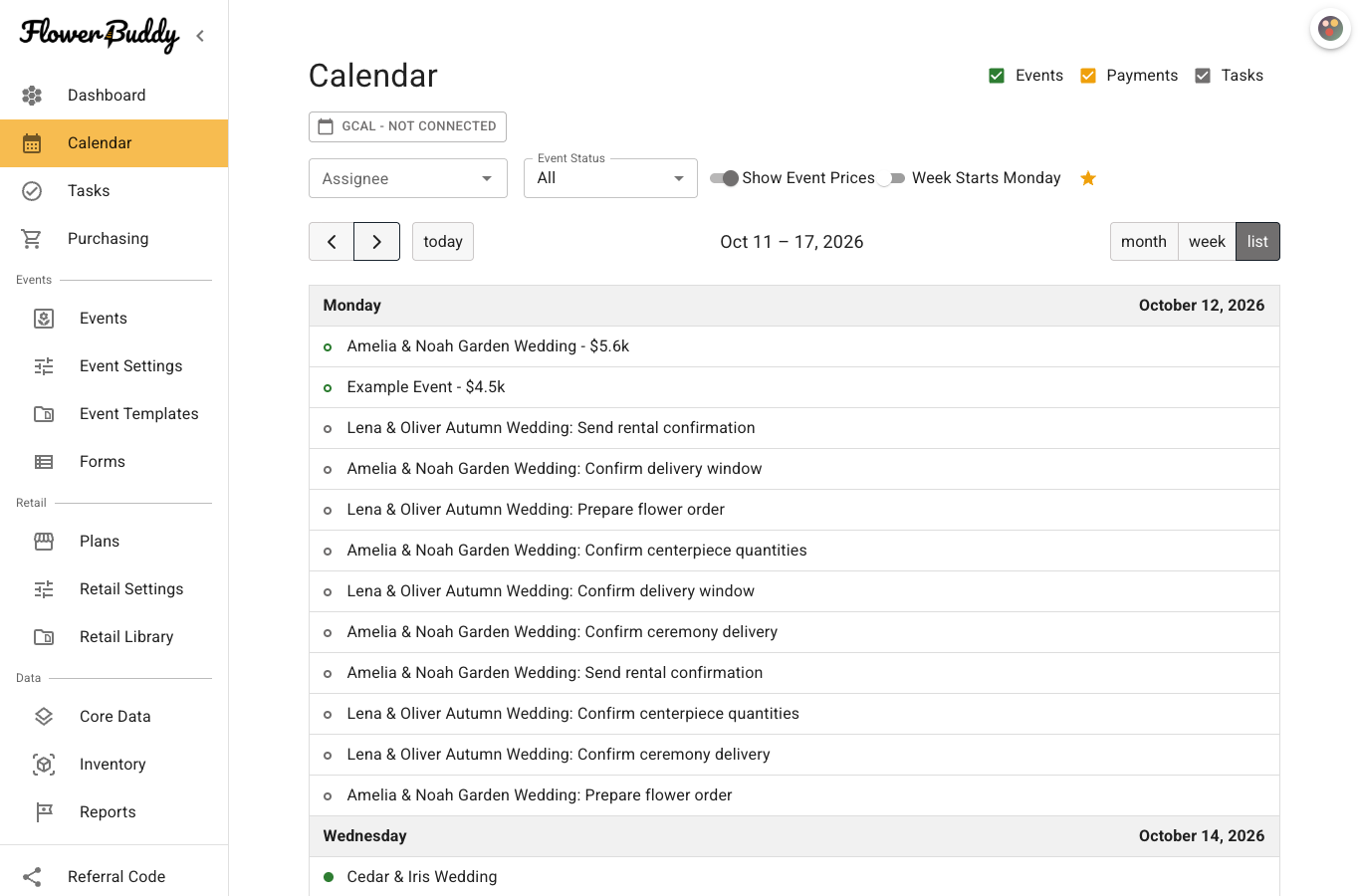Viewport: 1359px width, 896px height.
Task: Click the Forms list icon
Action: (44, 462)
